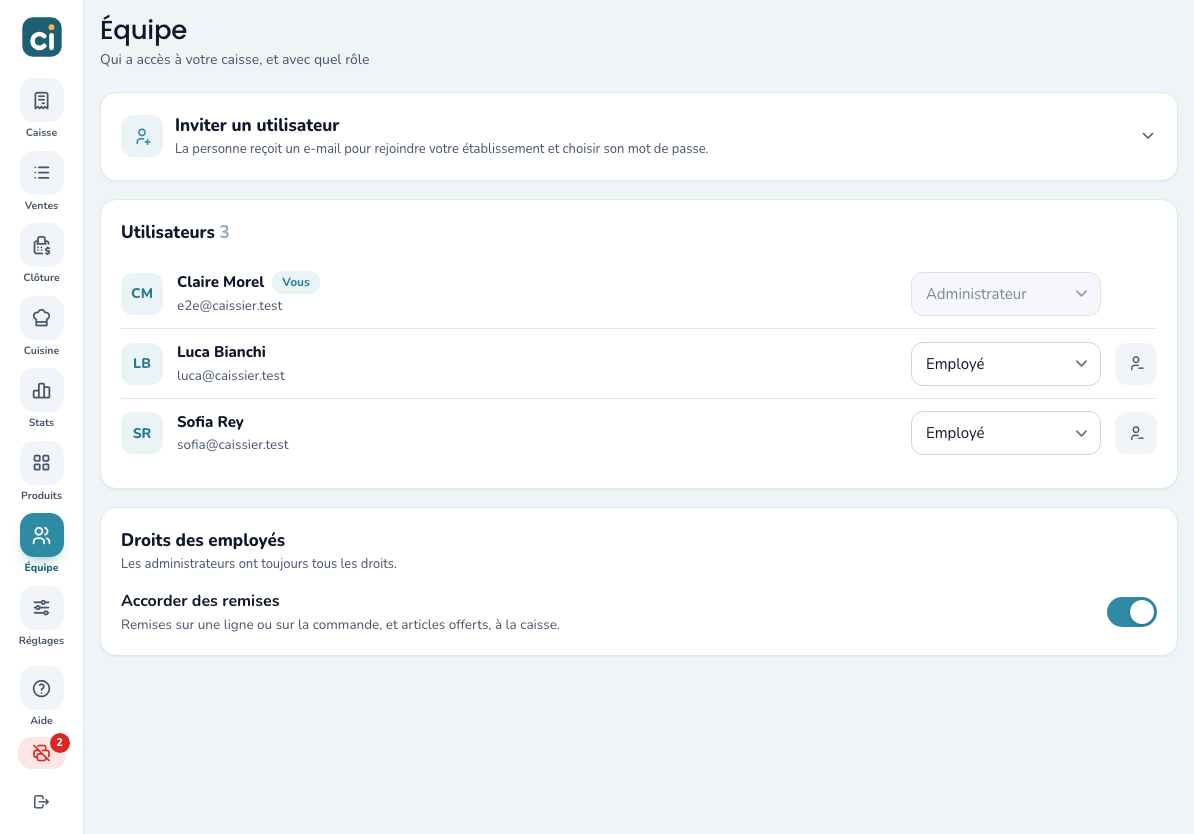This screenshot has width=1194, height=834.
Task: Click the email e2e@caissier.test
Action: 230,305
